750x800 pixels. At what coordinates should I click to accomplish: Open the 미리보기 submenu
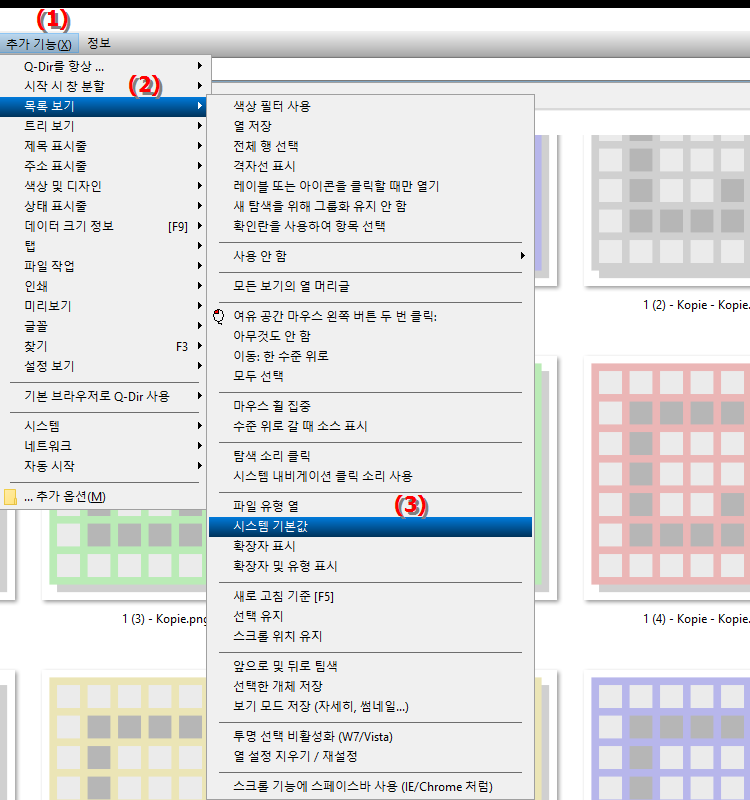pyautogui.click(x=105, y=306)
